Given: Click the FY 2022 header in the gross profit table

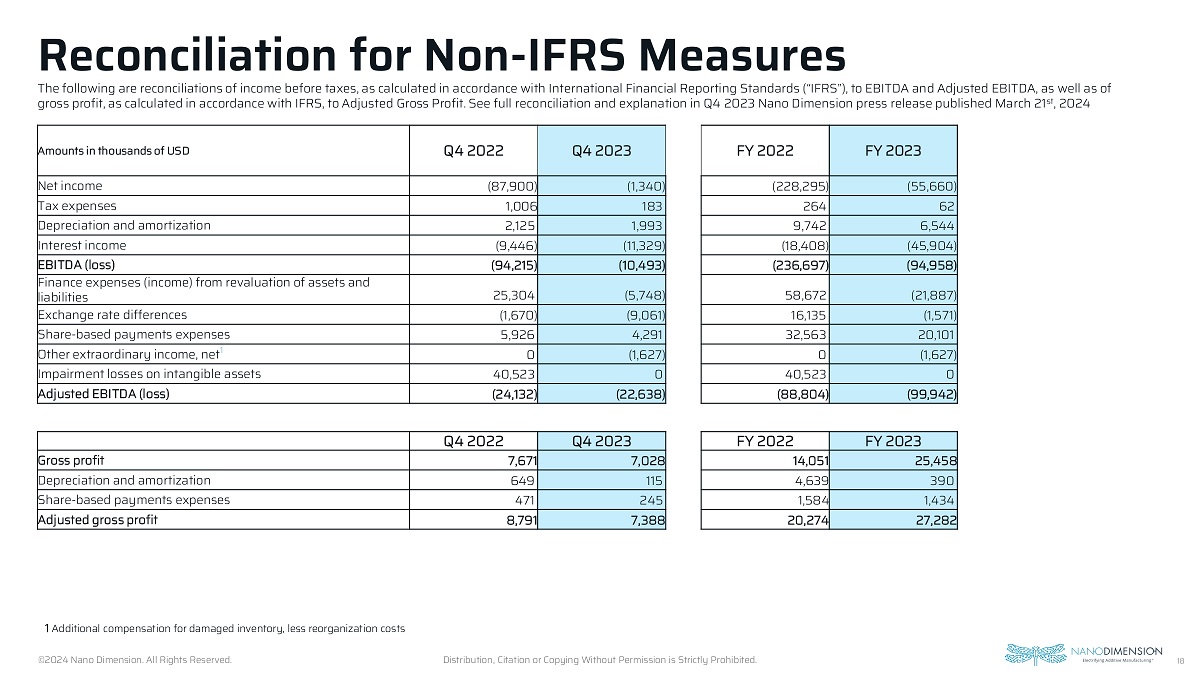Looking at the screenshot, I should pyautogui.click(x=765, y=441).
